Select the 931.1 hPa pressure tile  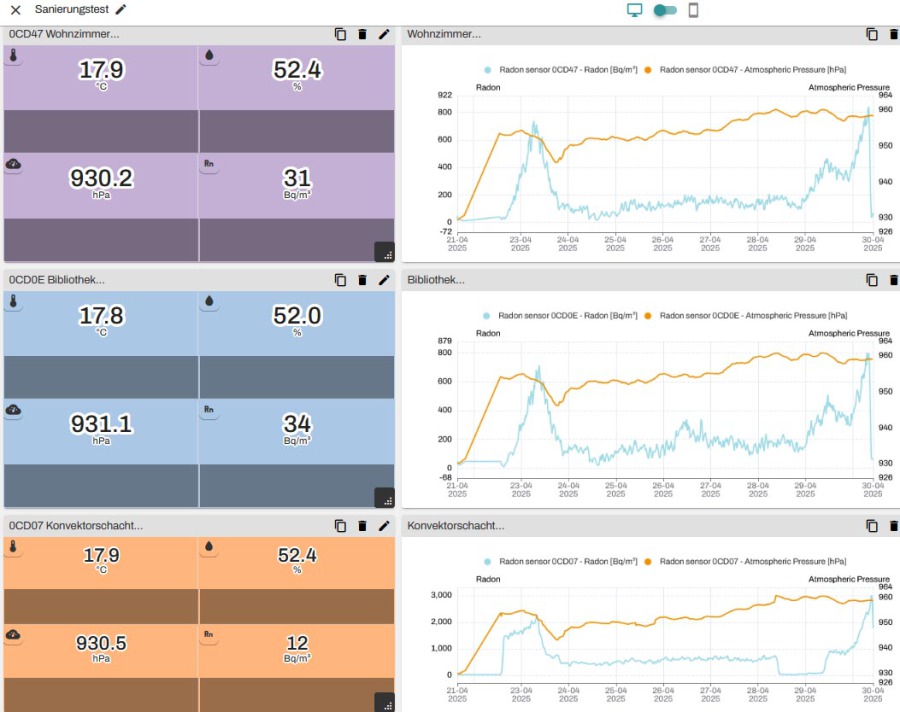pyautogui.click(x=101, y=426)
